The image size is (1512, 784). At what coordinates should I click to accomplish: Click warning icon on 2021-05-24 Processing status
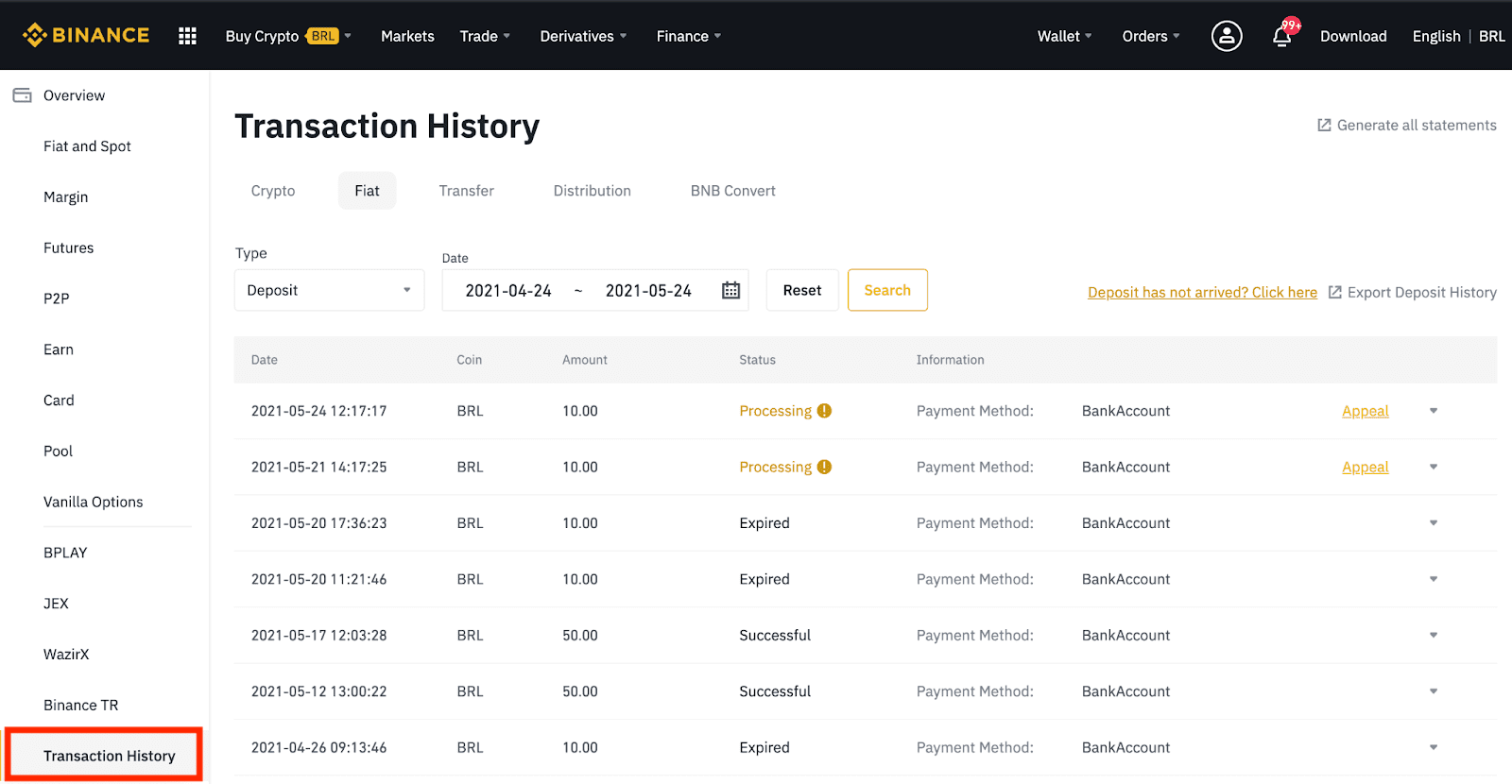(x=824, y=411)
